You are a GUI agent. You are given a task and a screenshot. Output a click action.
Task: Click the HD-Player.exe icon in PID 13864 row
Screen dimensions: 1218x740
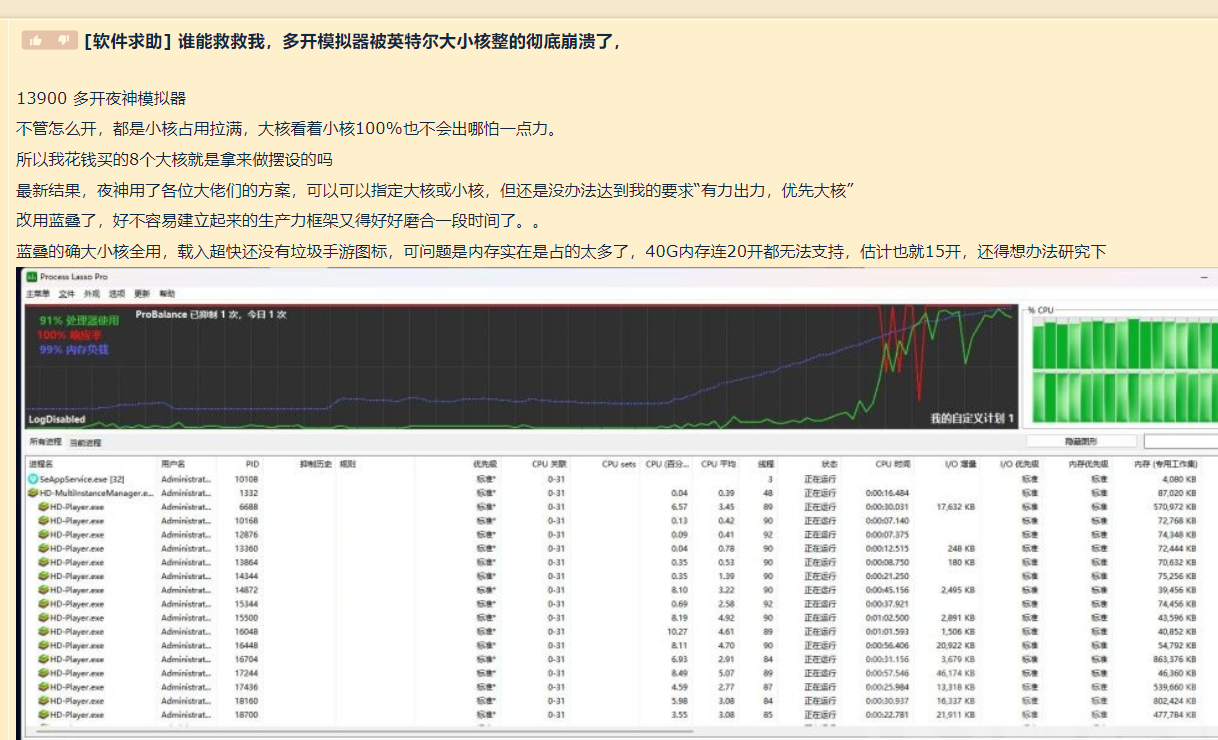tap(44, 563)
